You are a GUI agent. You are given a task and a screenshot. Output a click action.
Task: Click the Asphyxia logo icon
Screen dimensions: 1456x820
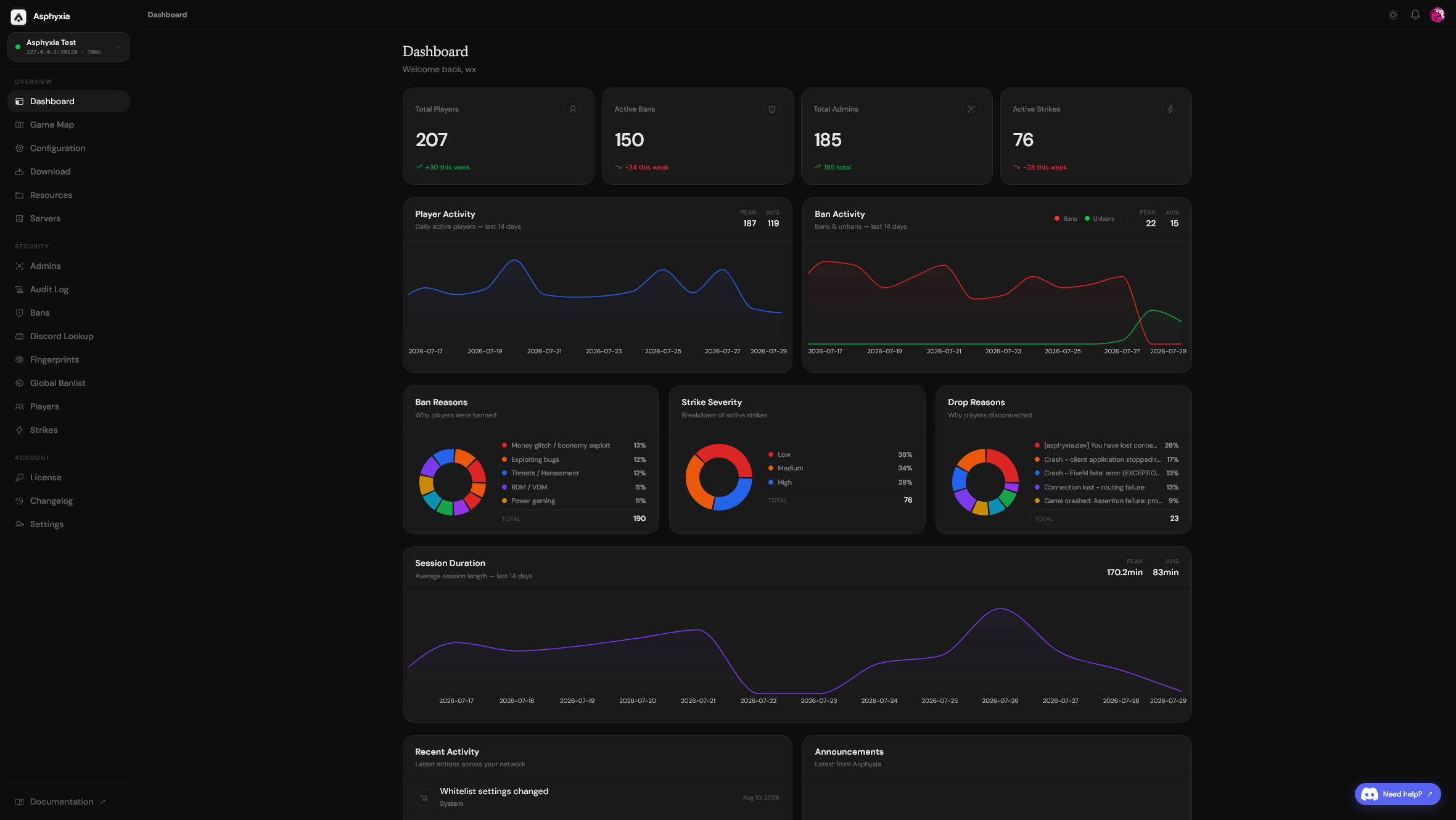click(x=19, y=17)
